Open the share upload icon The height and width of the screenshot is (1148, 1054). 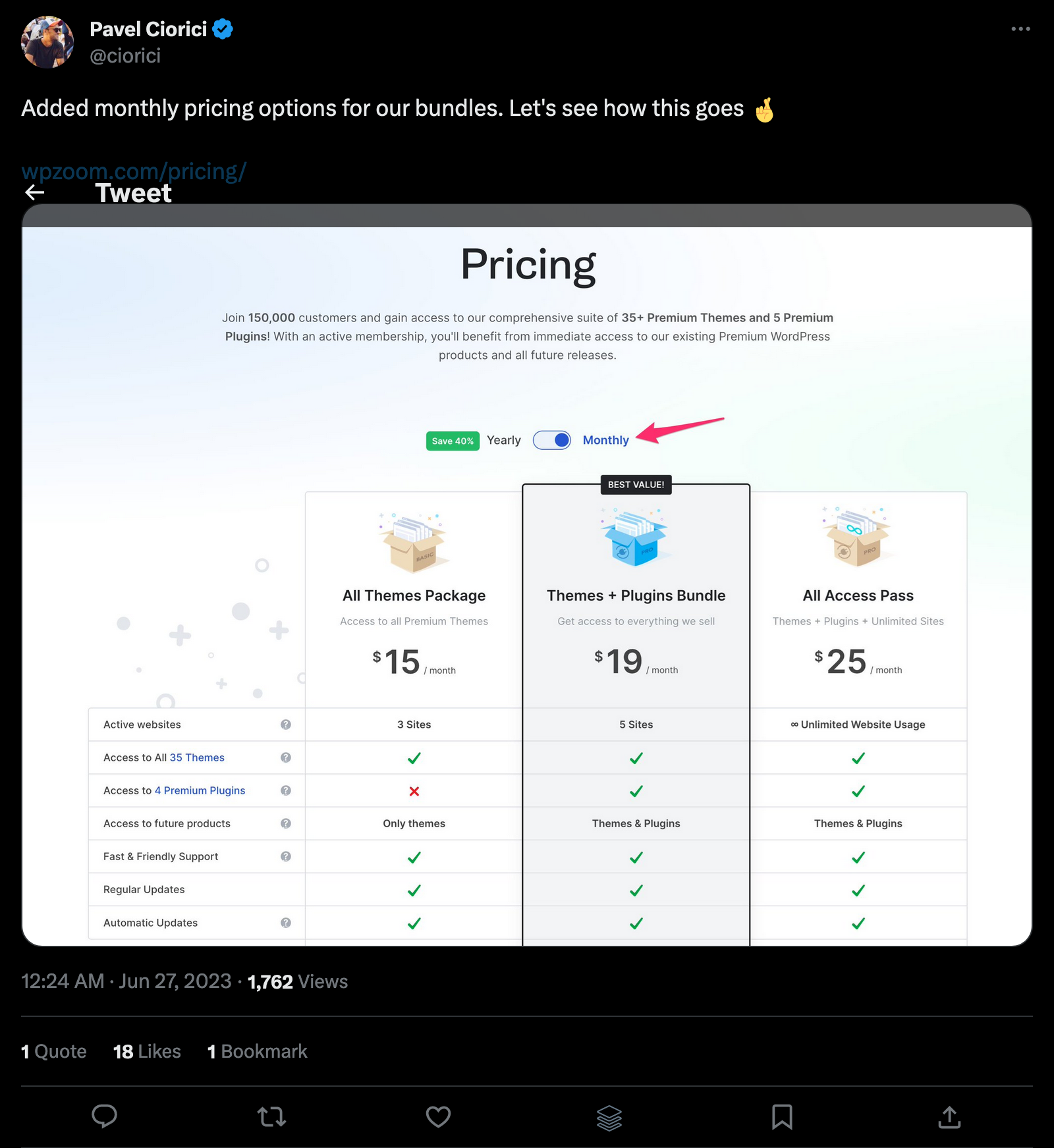point(949,1116)
